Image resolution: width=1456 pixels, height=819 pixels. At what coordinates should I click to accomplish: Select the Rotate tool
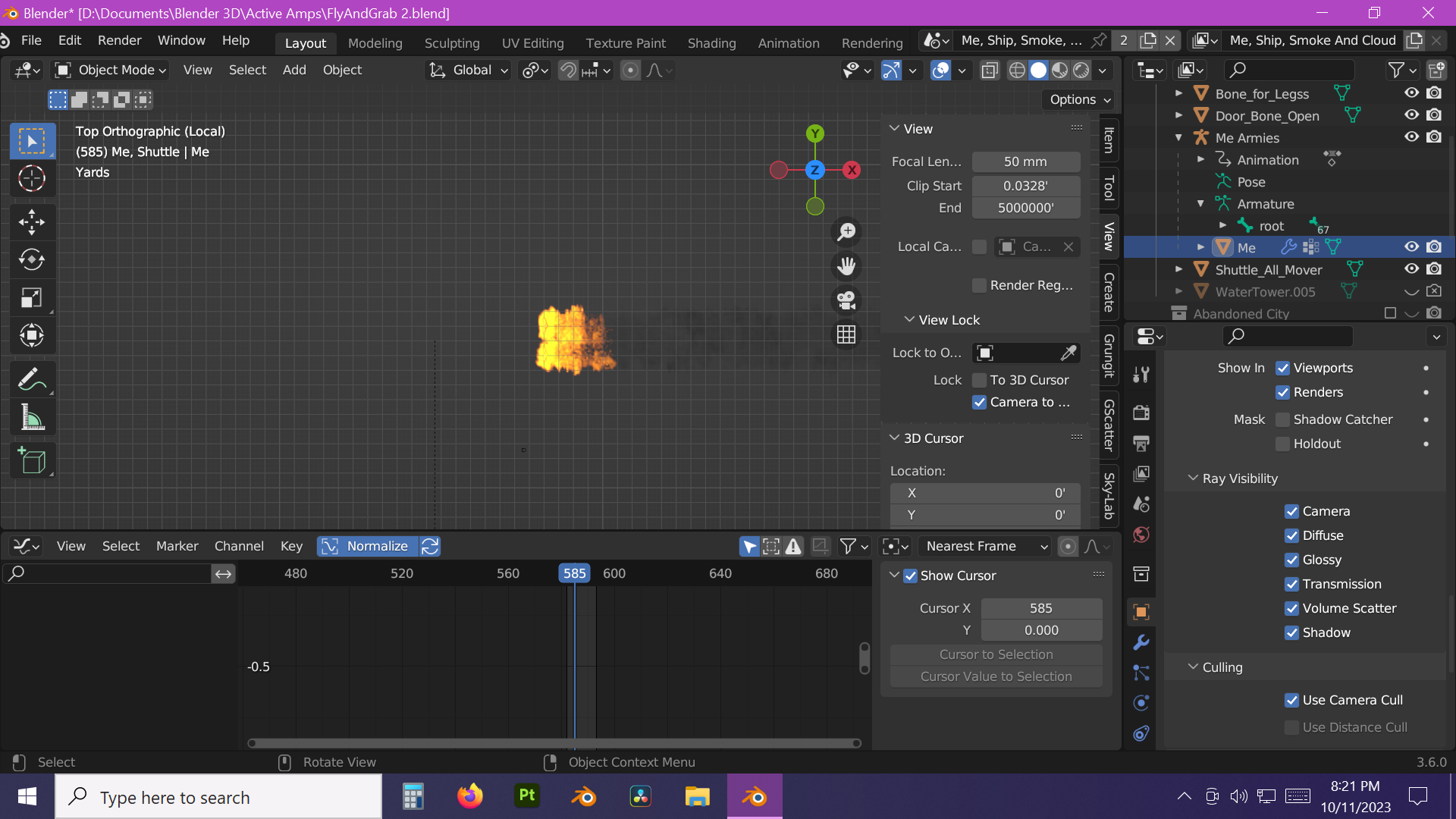click(x=32, y=260)
